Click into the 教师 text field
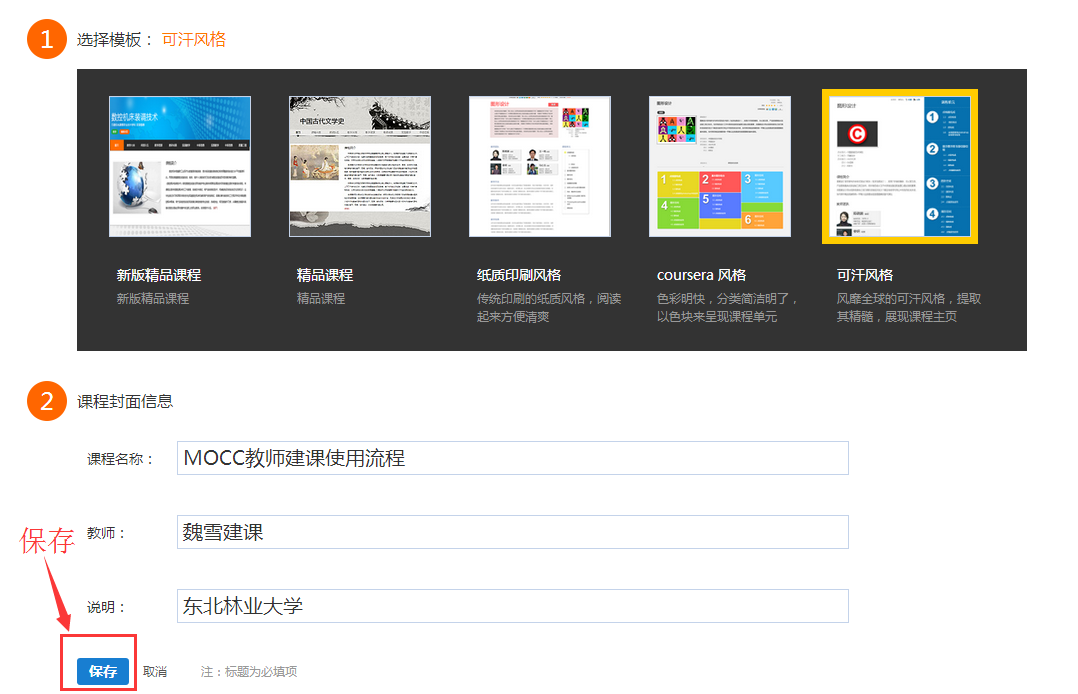 click(x=512, y=532)
